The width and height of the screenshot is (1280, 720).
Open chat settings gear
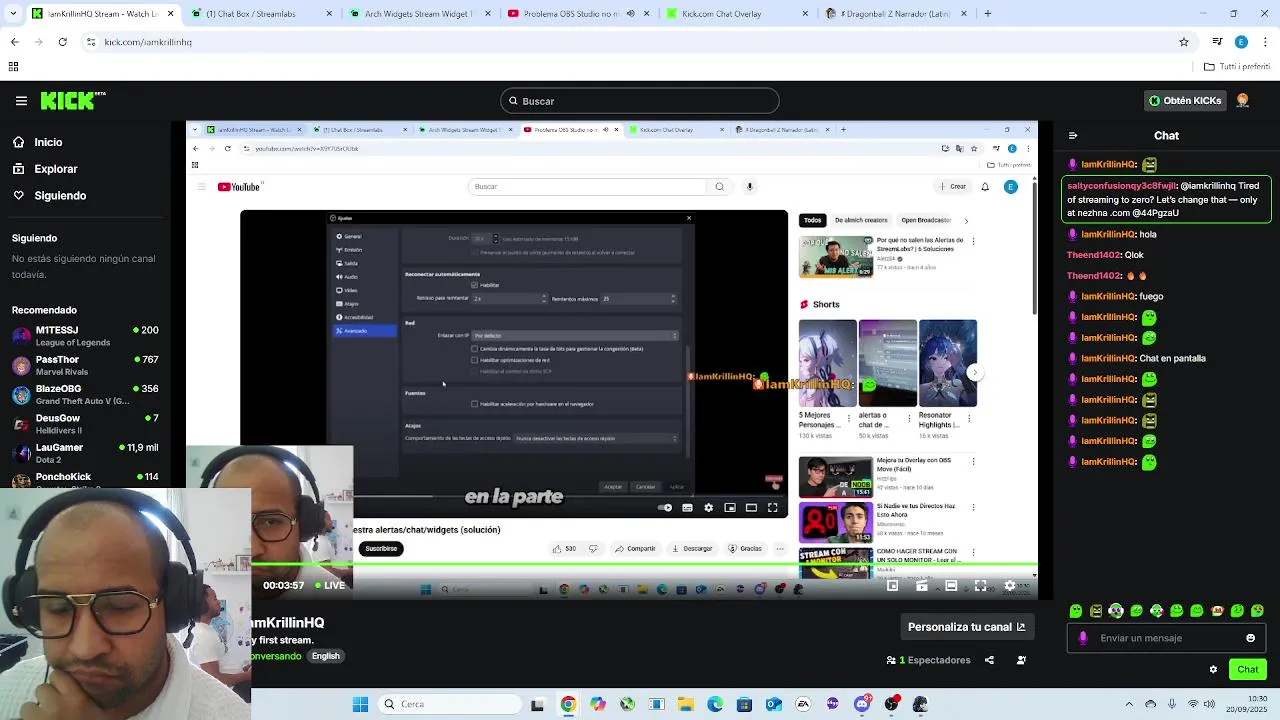point(1213,669)
